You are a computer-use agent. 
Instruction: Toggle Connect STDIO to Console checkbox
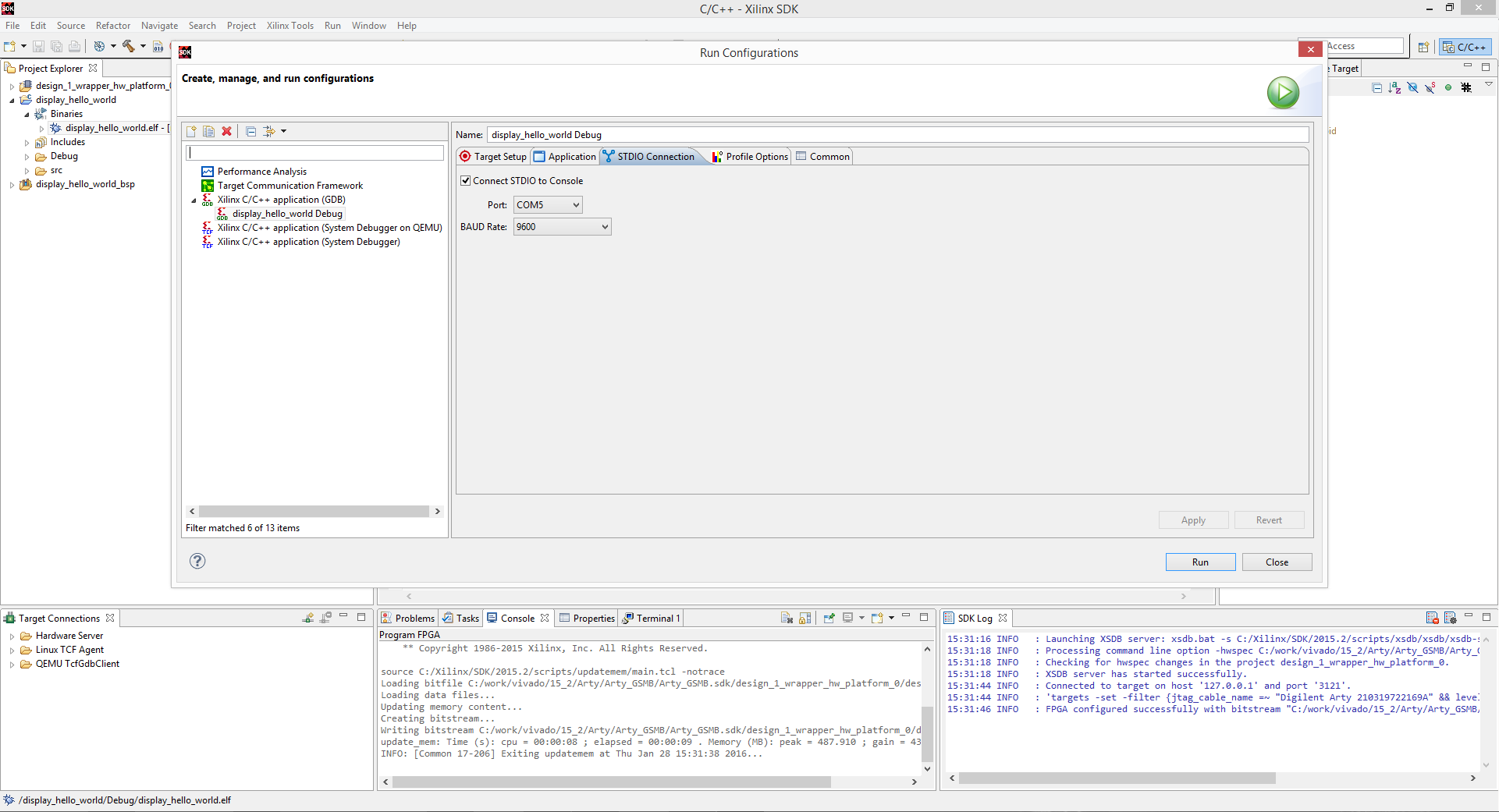(x=466, y=181)
